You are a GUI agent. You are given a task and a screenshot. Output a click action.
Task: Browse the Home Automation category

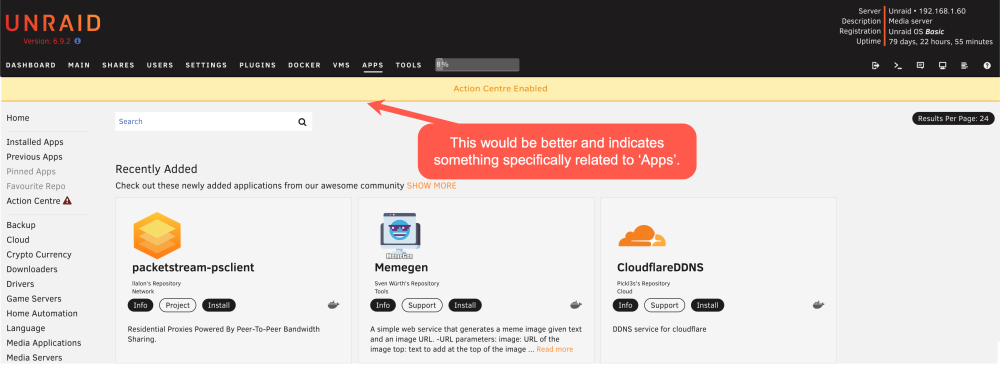tap(42, 313)
